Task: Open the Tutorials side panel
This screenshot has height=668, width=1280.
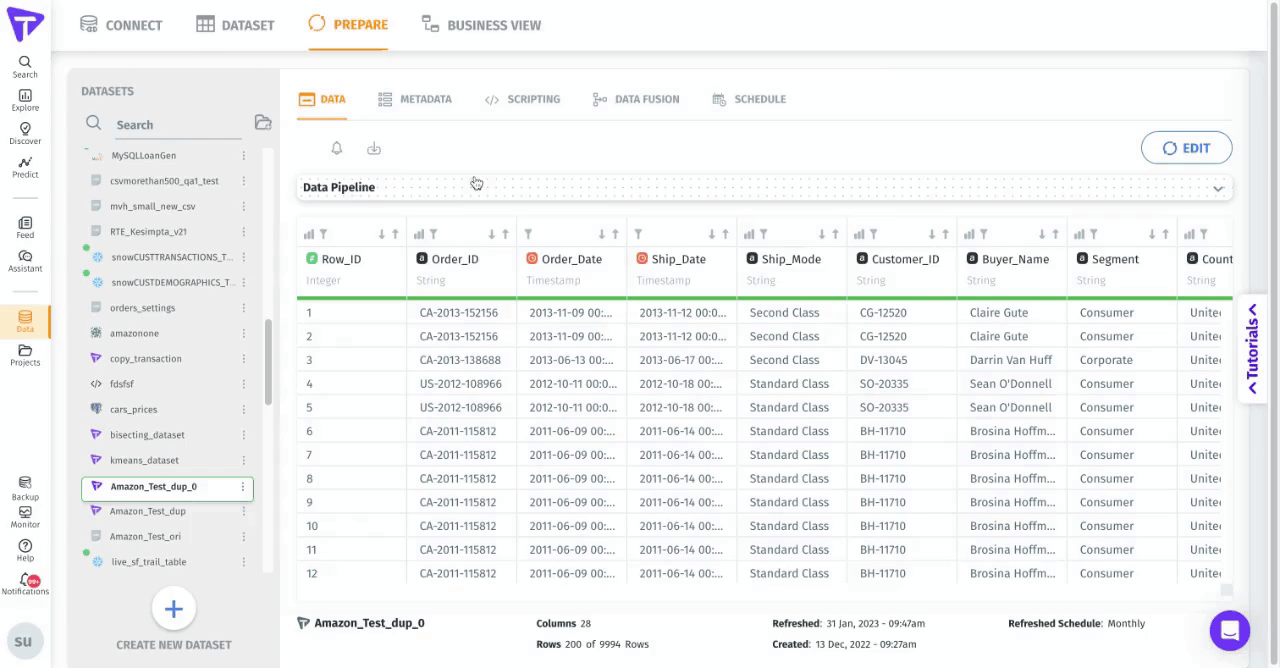Action: 1252,342
